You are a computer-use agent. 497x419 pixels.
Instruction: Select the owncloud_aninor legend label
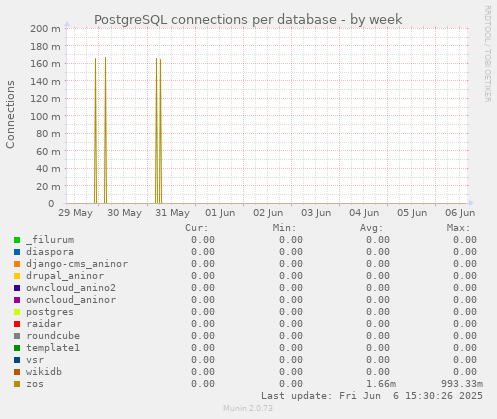click(71, 300)
